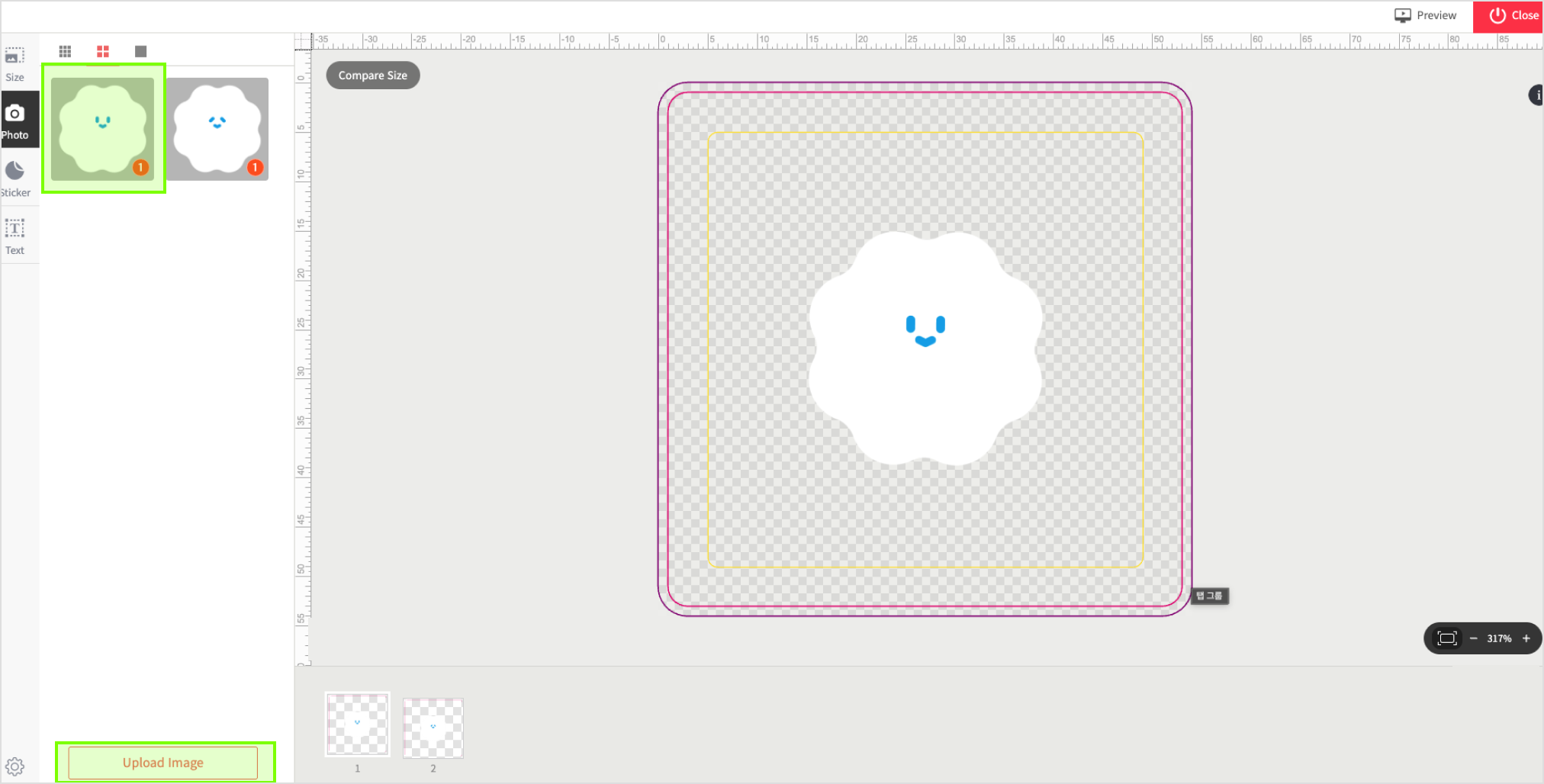Switch to single large thumbnail view
This screenshot has height=784, width=1544.
click(x=140, y=51)
